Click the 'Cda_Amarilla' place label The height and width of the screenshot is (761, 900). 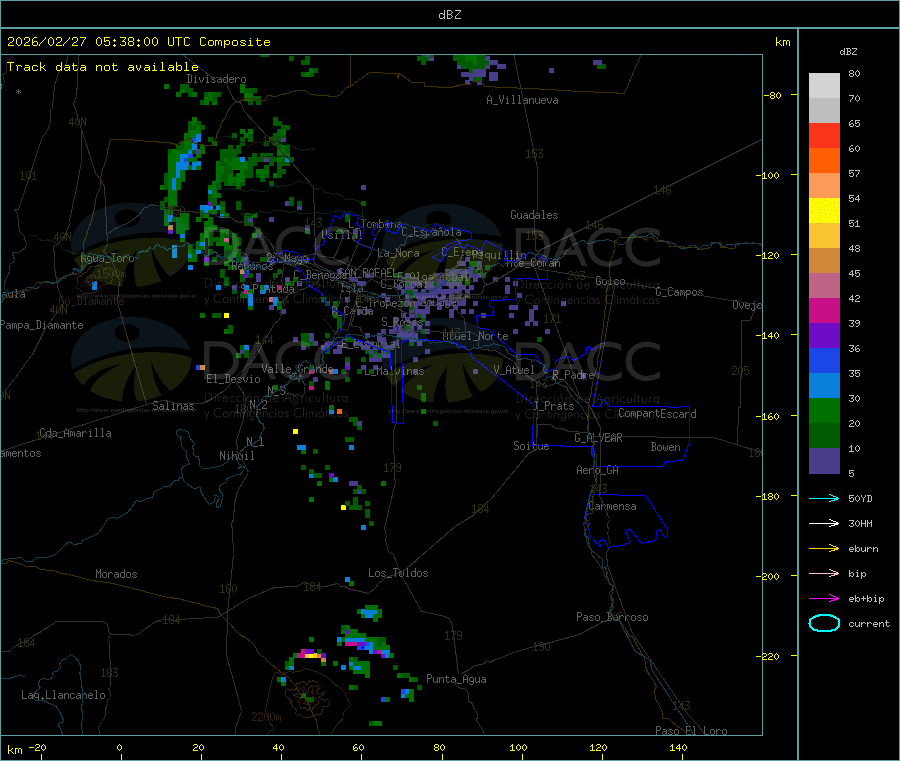75,433
